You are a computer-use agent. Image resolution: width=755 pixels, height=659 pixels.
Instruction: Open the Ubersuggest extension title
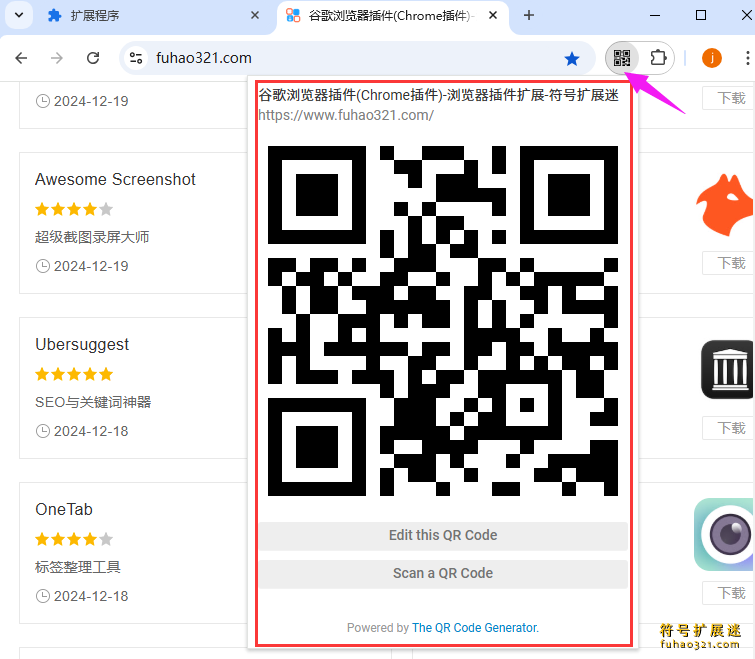(x=82, y=345)
